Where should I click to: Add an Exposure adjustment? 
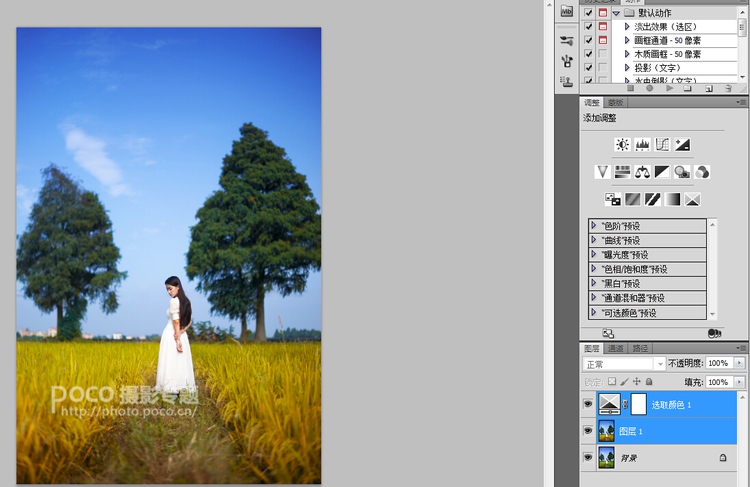(683, 144)
